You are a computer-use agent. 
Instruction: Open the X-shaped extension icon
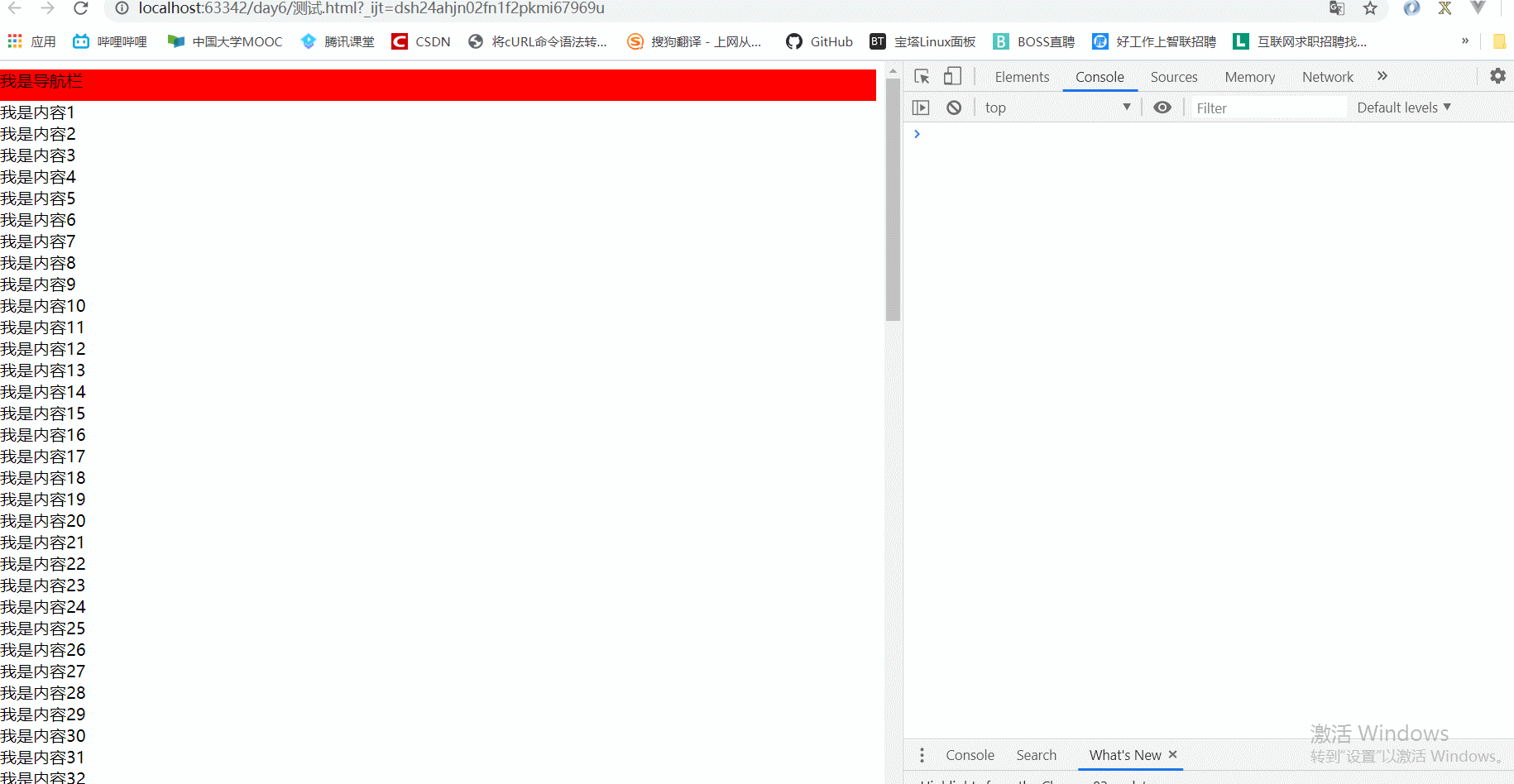point(1445,8)
